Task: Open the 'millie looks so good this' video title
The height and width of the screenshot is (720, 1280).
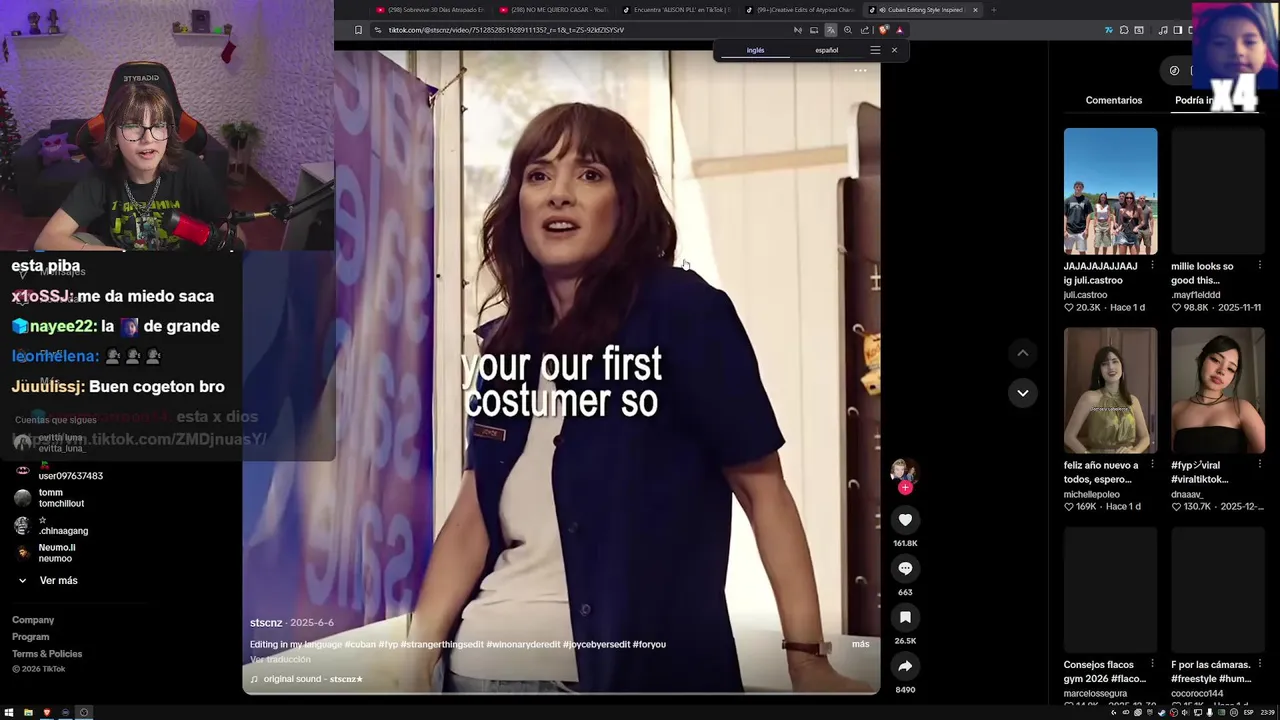Action: click(x=1202, y=273)
